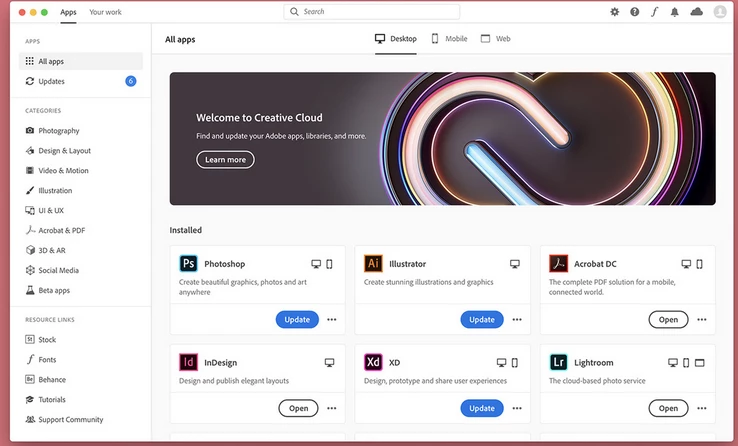
Task: Open the account profile avatar
Action: [720, 12]
